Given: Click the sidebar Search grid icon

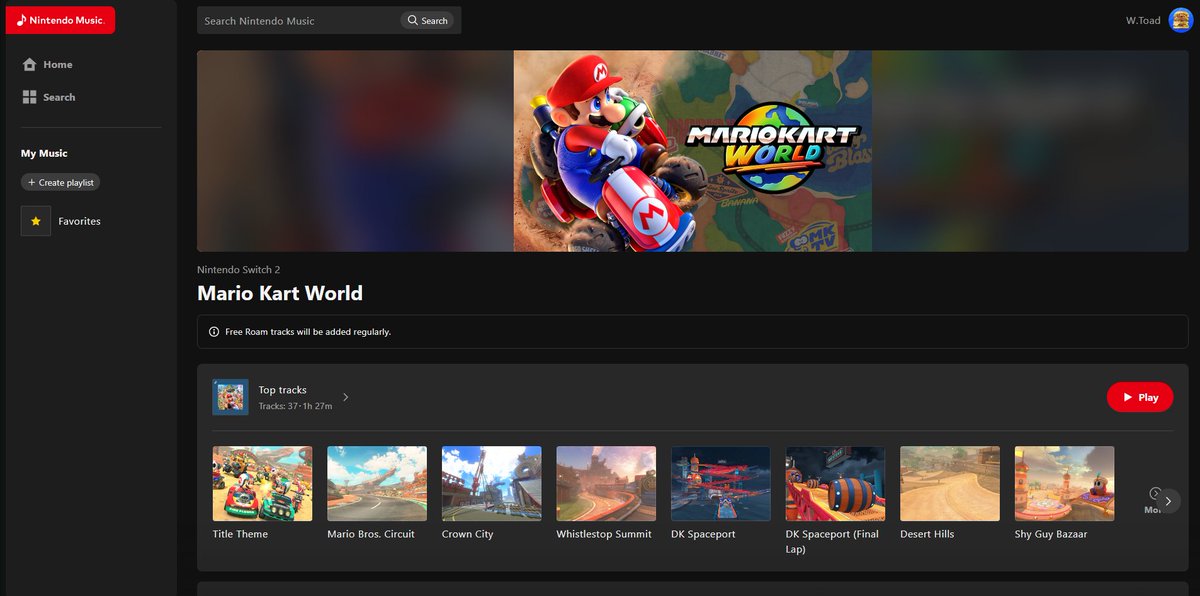Looking at the screenshot, I should pyautogui.click(x=29, y=97).
